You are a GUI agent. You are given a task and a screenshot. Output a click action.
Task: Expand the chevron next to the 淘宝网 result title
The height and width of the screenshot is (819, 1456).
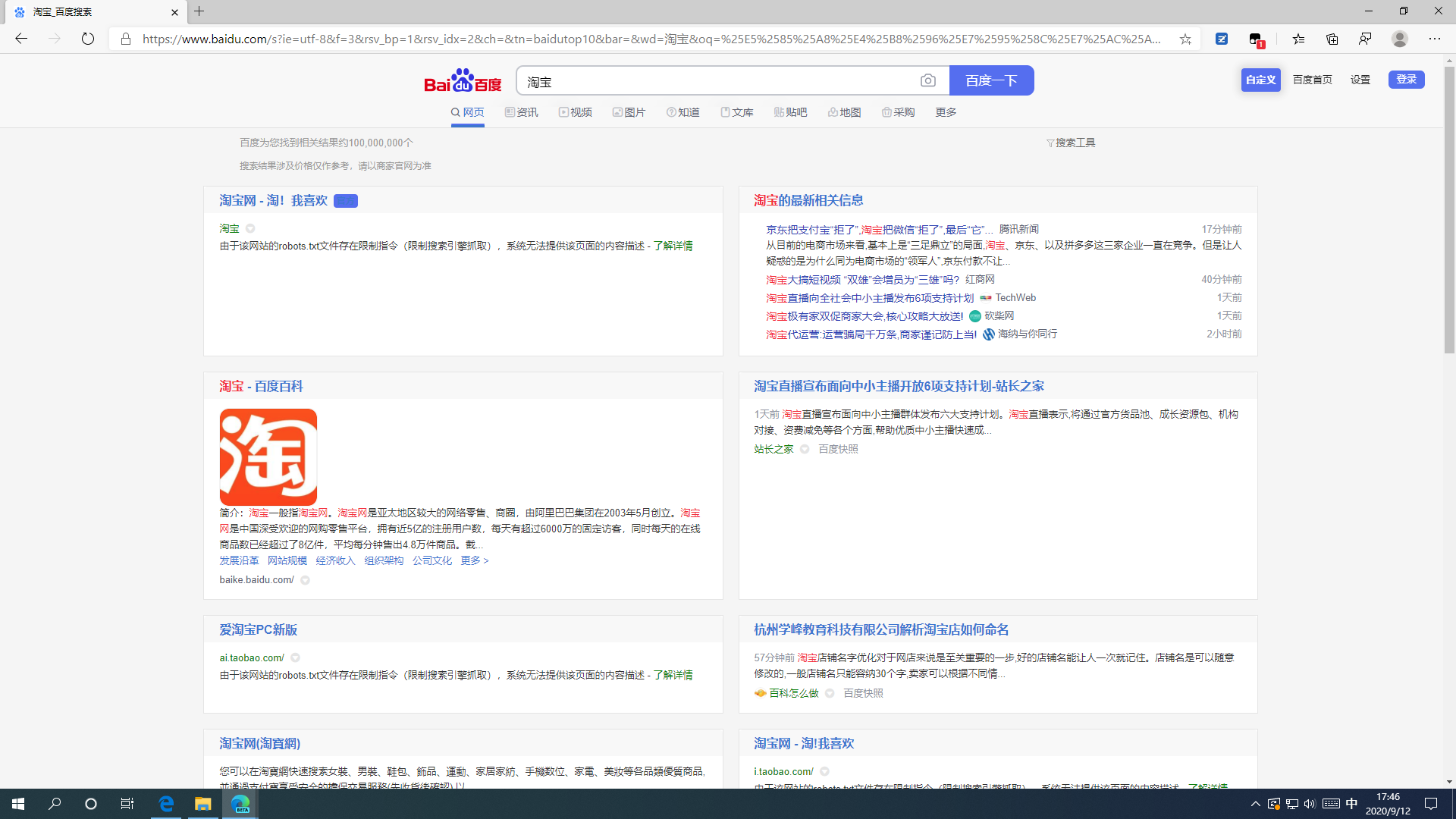250,228
